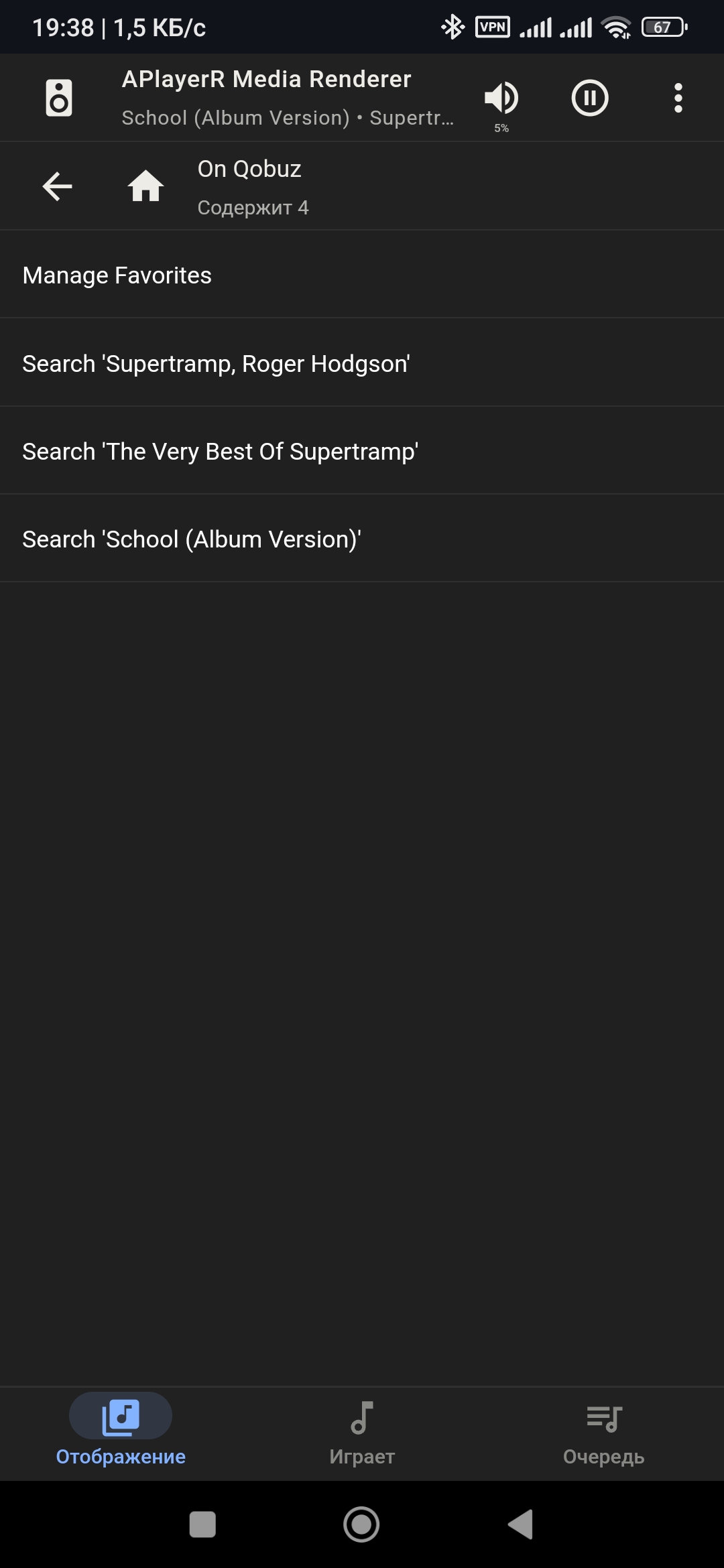Open the three-dot overflow menu

tap(678, 98)
